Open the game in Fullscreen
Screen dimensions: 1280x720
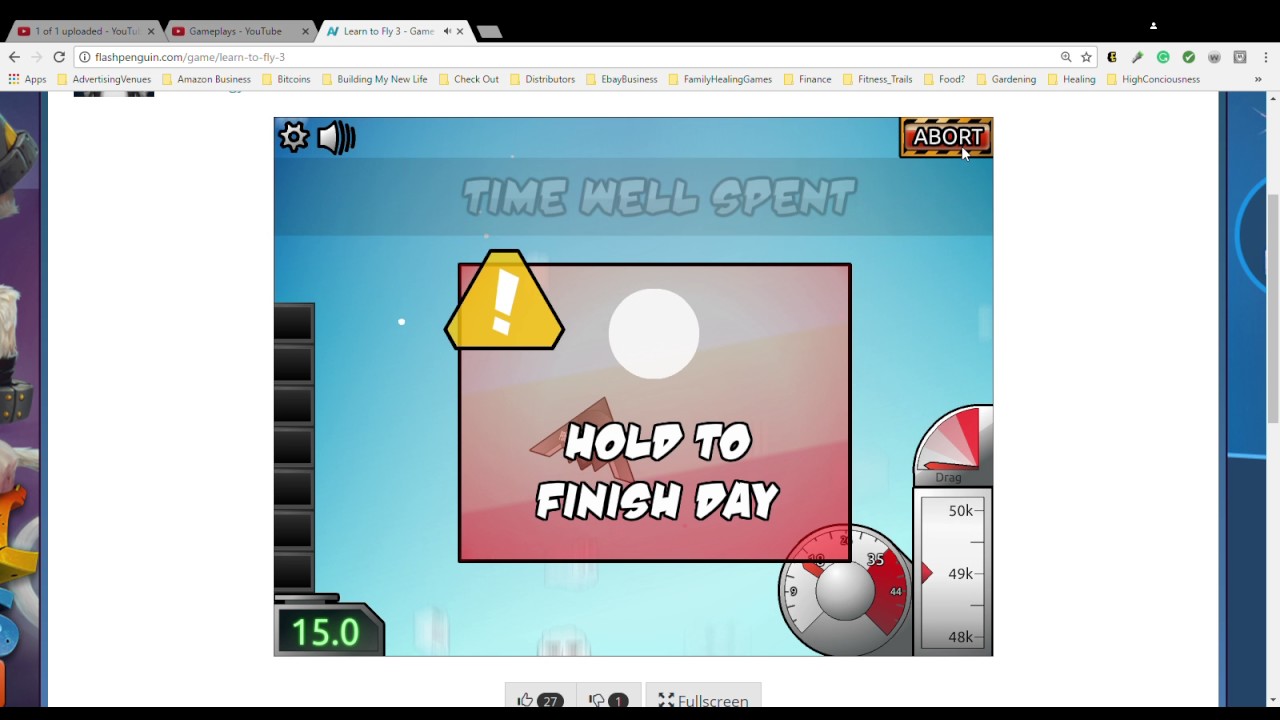click(x=703, y=701)
